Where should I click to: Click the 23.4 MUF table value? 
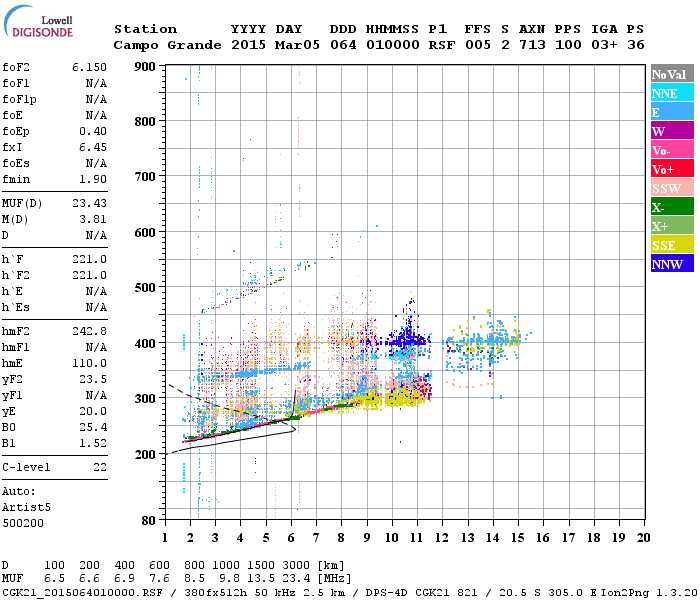[296, 579]
